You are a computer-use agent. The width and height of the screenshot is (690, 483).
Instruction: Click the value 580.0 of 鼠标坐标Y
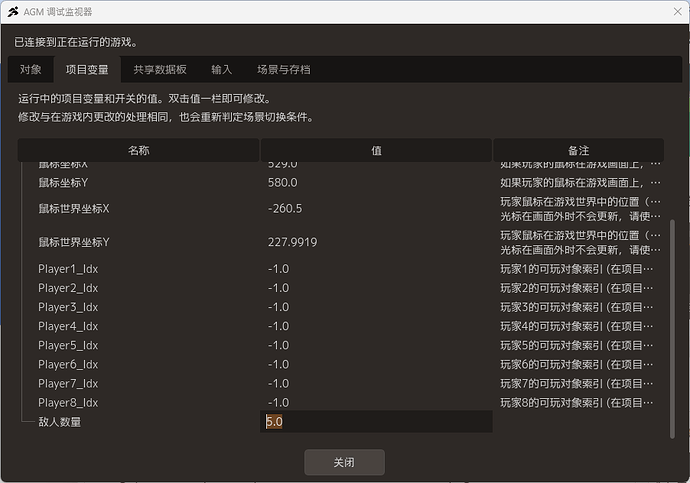pos(283,183)
